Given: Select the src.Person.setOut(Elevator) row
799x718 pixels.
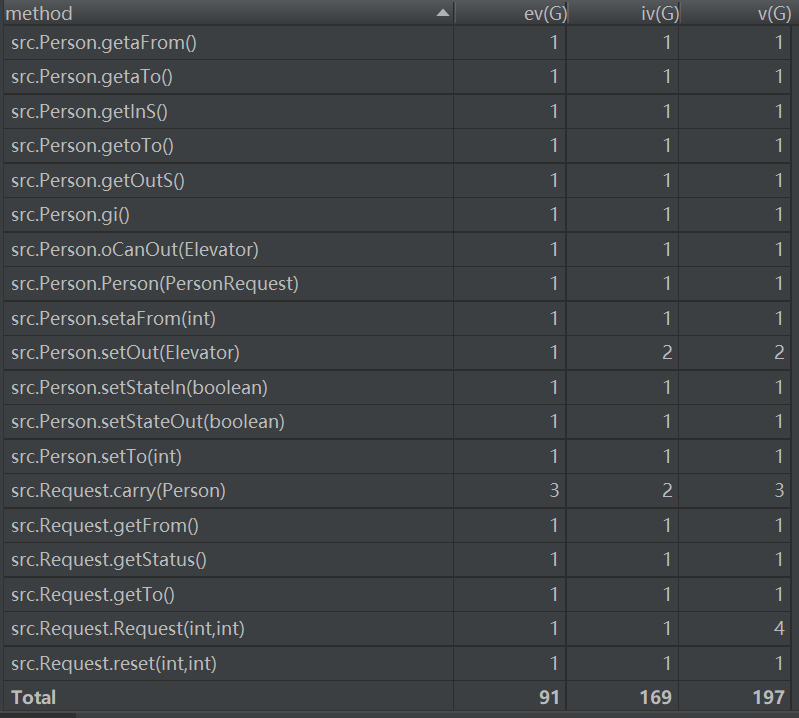Looking at the screenshot, I should tap(397, 353).
